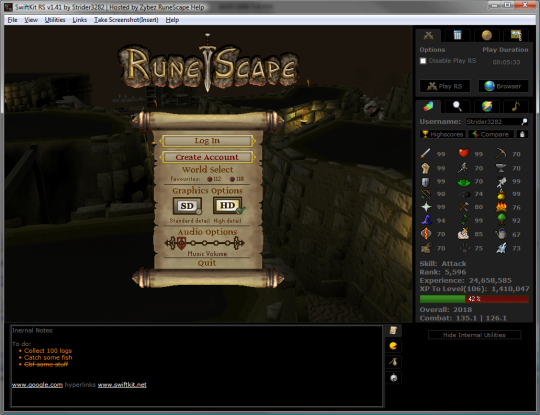Screen dimensions: 540x415
Task: Click the Username input field
Action: 493,122
